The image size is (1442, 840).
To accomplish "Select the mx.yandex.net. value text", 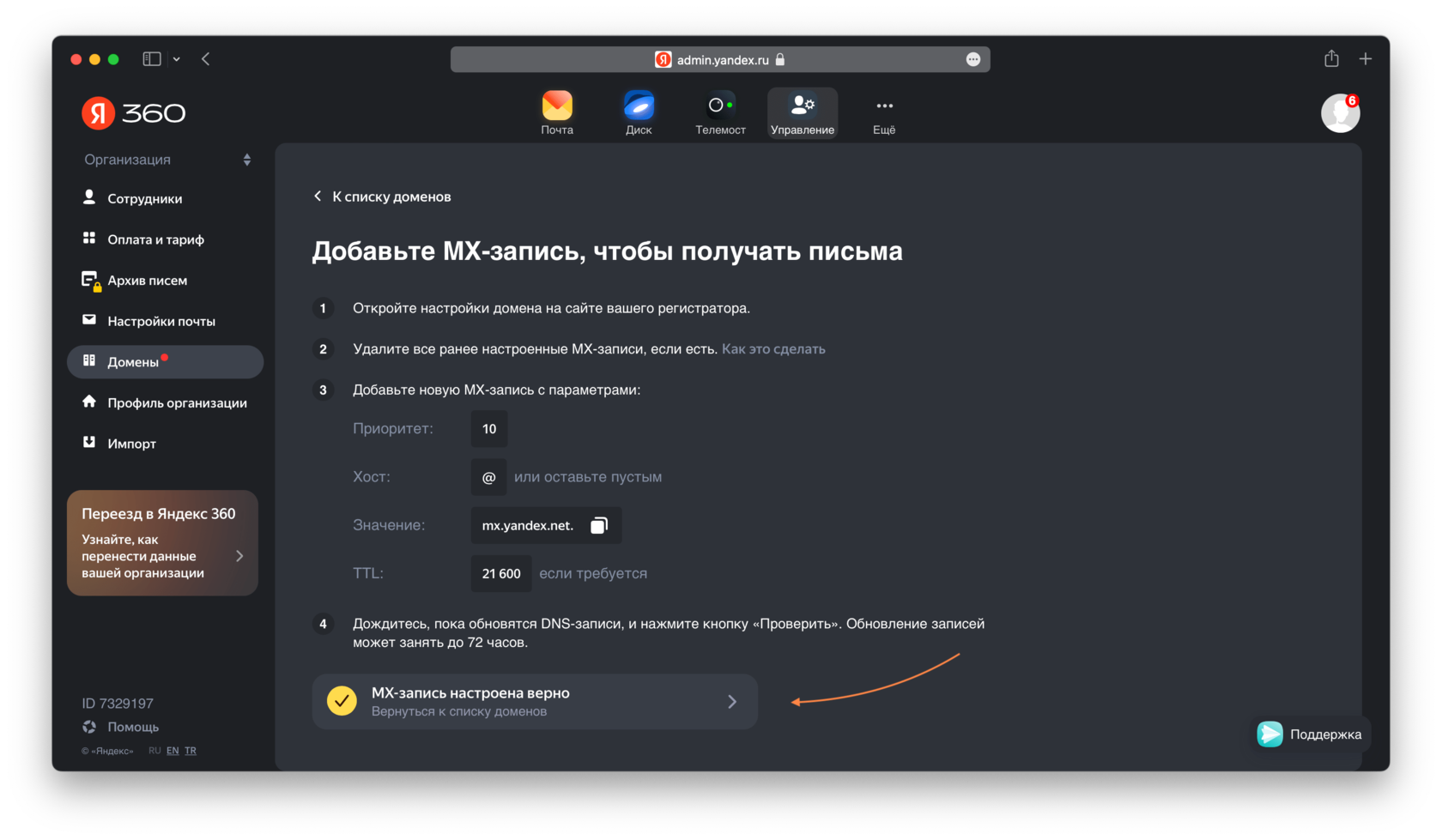I will (527, 525).
